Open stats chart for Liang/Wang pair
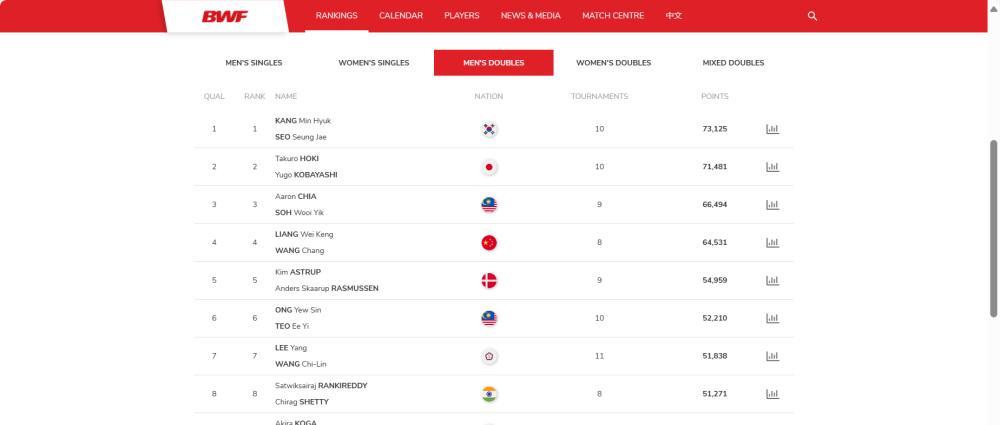Image resolution: width=1000 pixels, height=425 pixels. (x=772, y=242)
